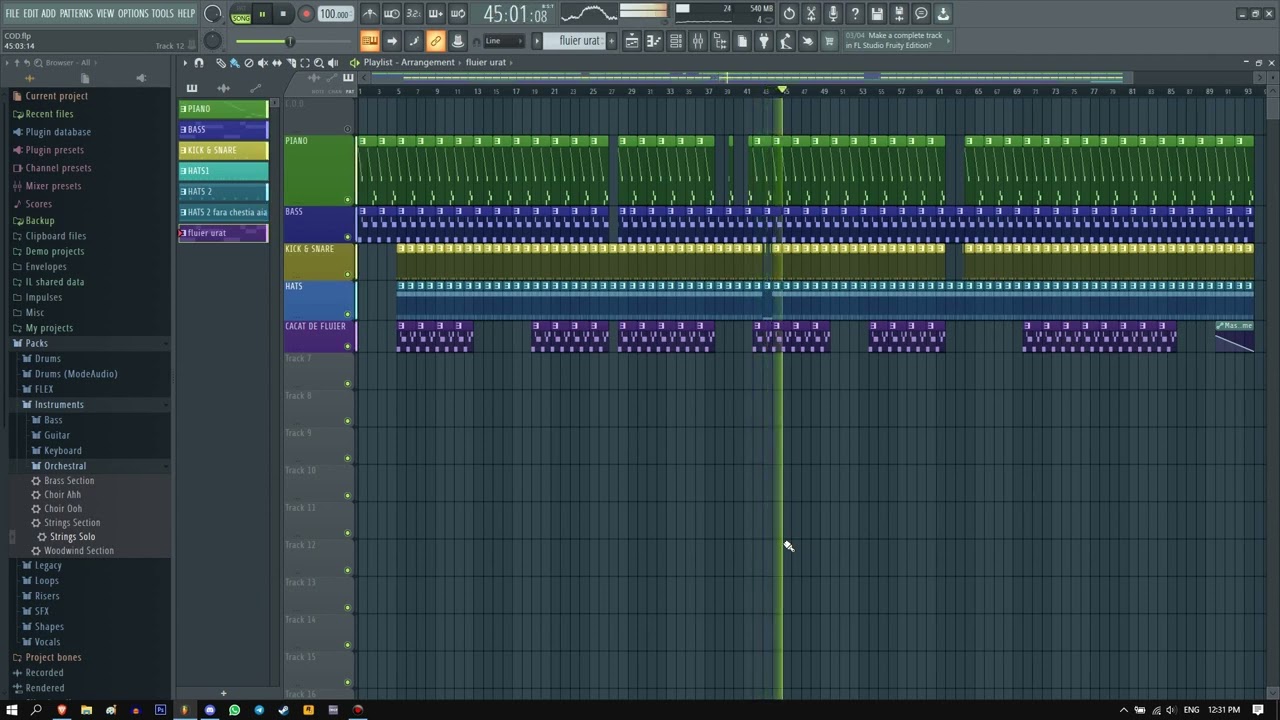Viewport: 1280px width, 720px height.
Task: Toggle the Pat/Song mode switch
Action: coord(241,14)
